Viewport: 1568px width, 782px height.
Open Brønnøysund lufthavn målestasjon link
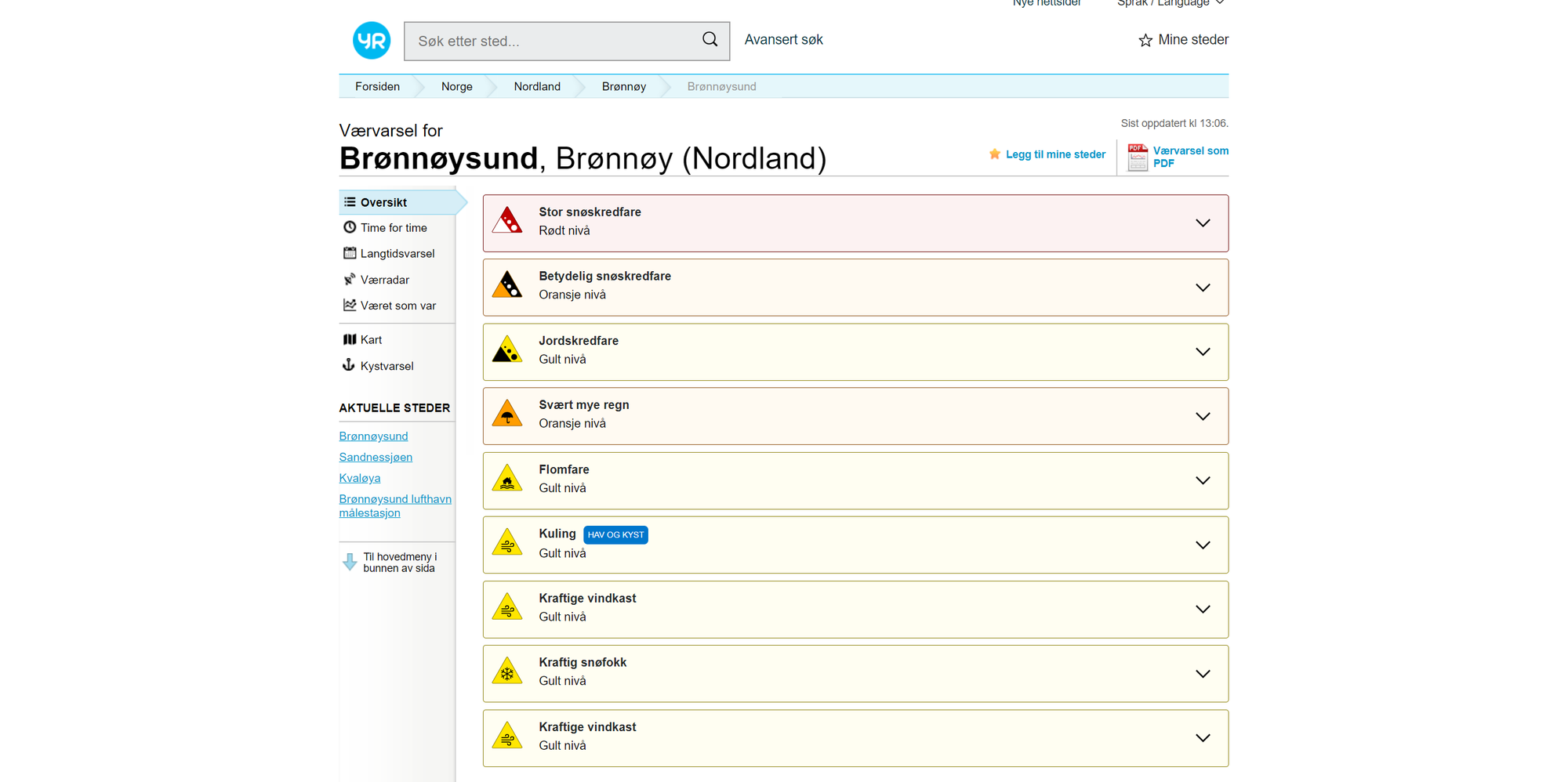pyautogui.click(x=395, y=505)
